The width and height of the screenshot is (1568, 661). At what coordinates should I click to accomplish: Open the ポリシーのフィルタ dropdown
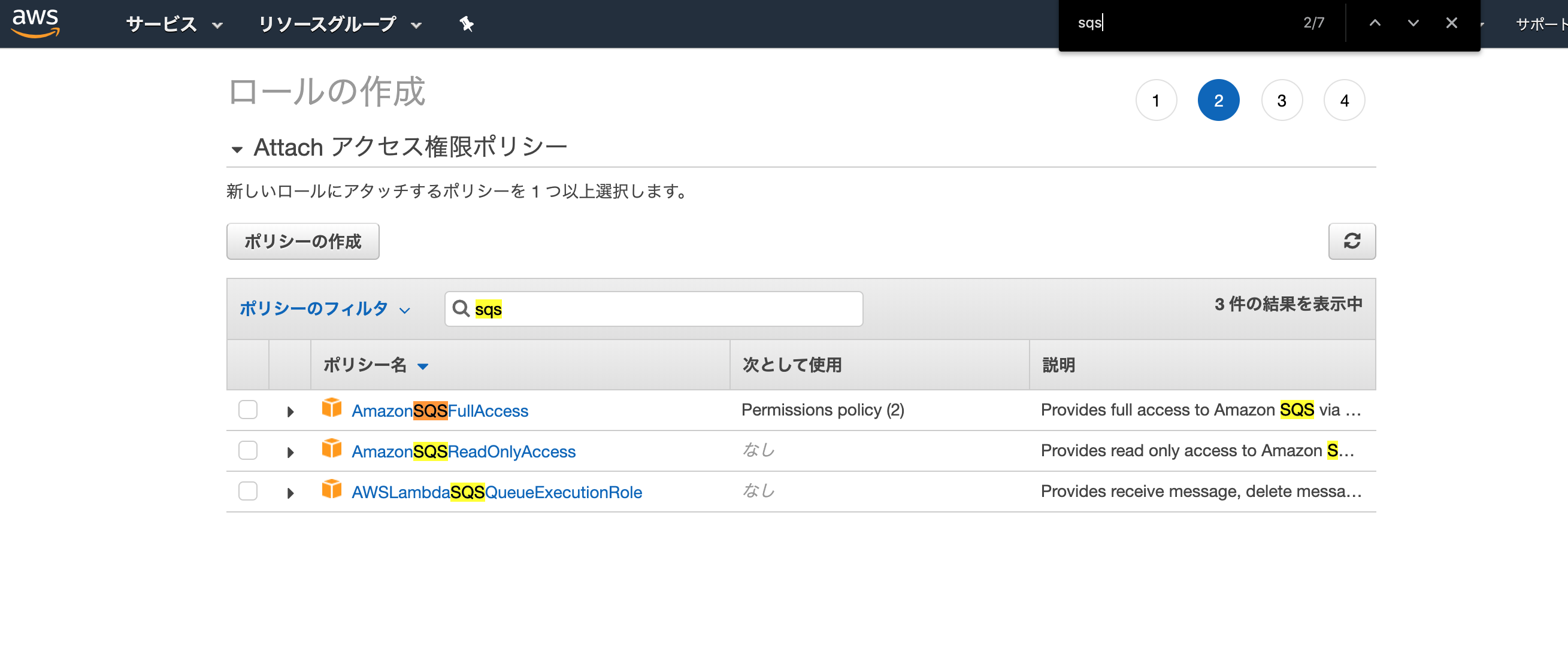coord(325,308)
